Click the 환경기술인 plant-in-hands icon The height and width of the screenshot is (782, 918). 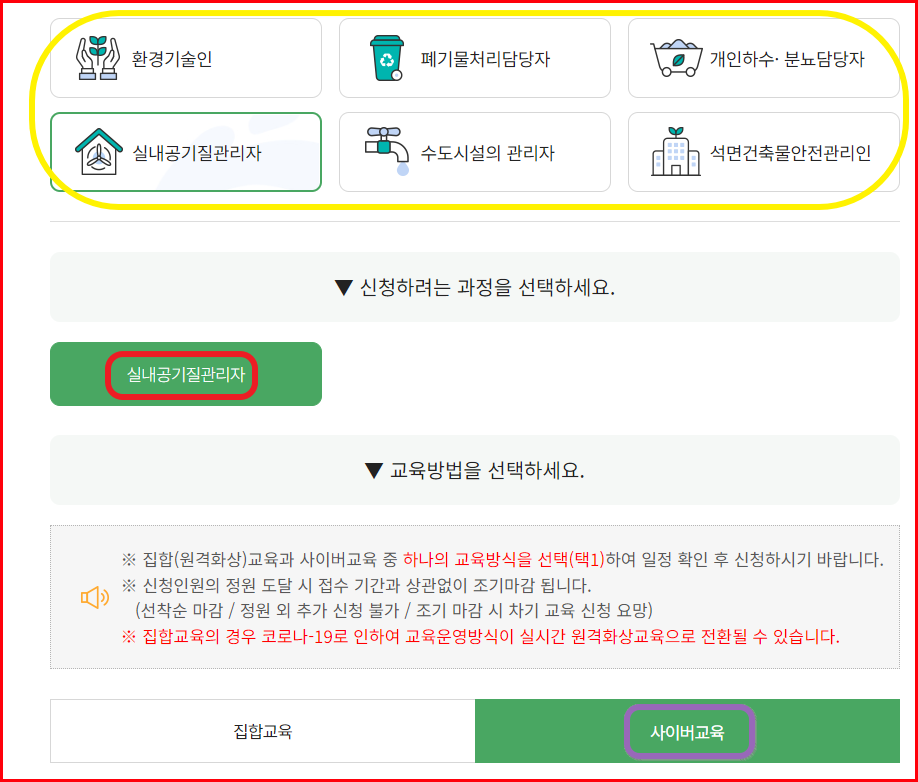click(98, 58)
